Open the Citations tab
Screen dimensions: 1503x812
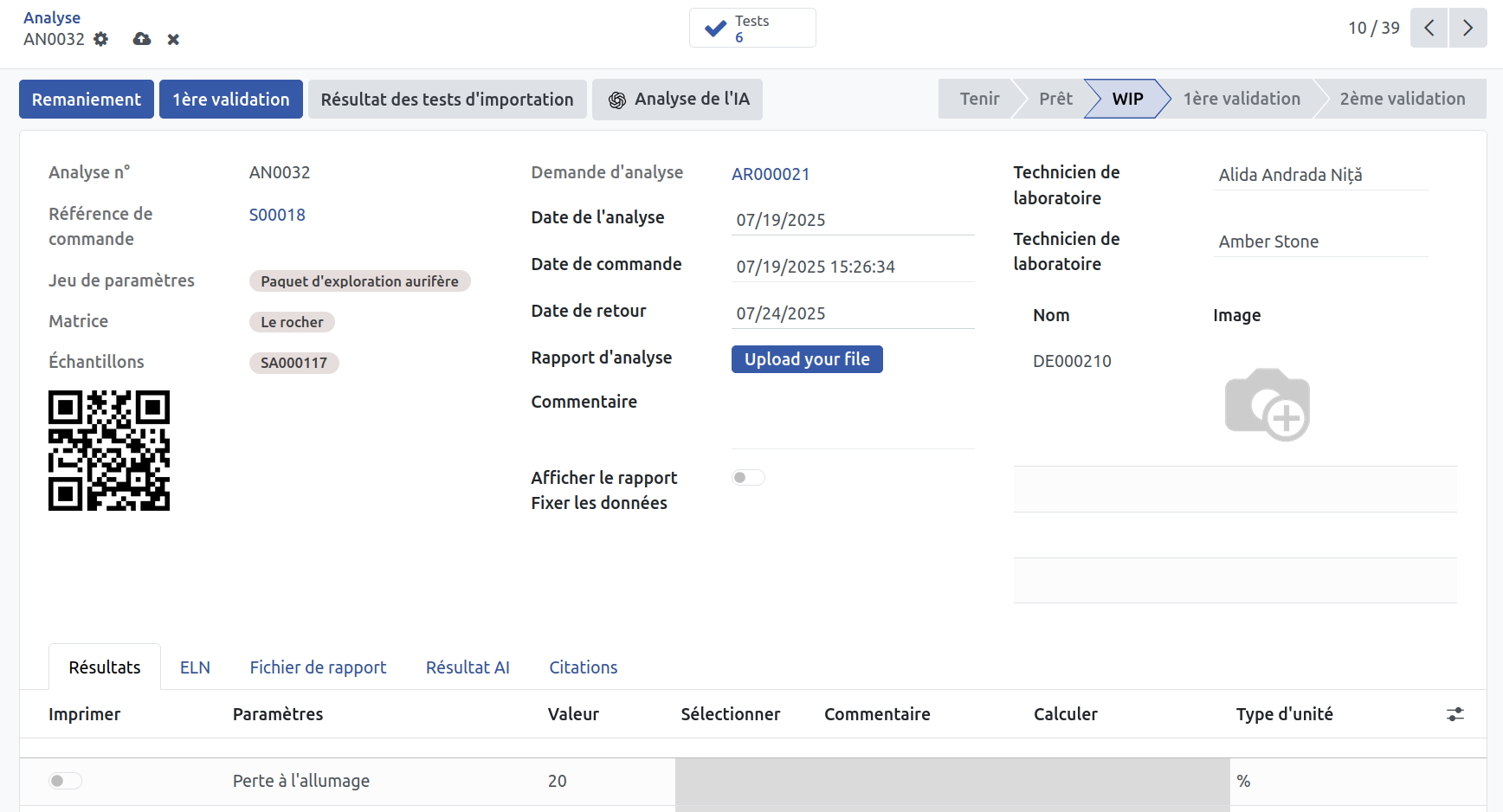click(584, 667)
